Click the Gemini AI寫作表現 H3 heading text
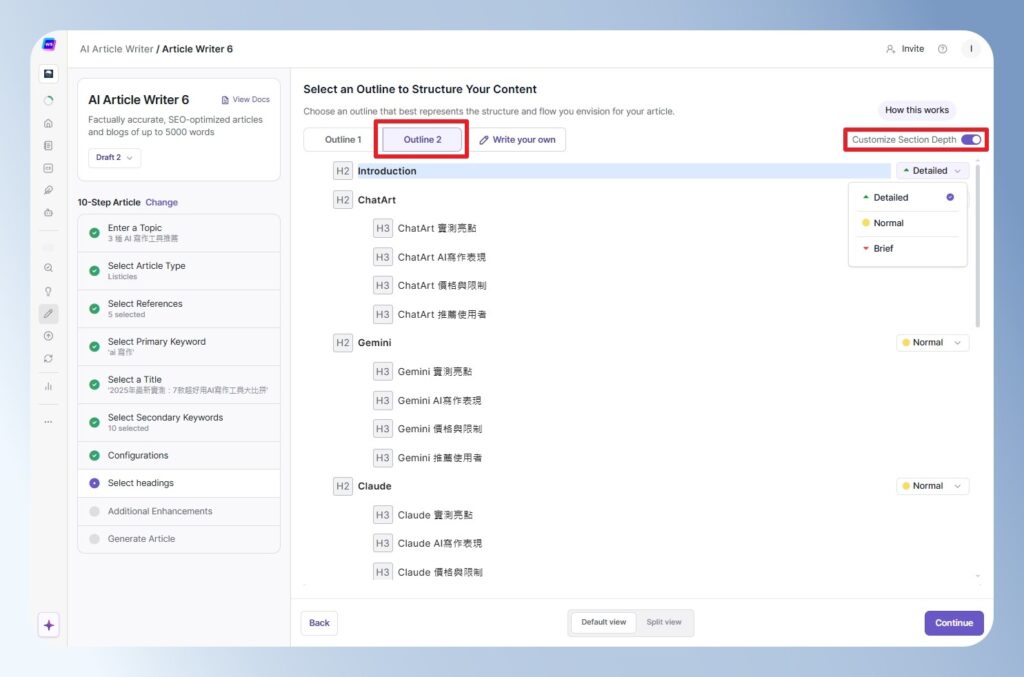This screenshot has height=677, width=1024. [440, 400]
